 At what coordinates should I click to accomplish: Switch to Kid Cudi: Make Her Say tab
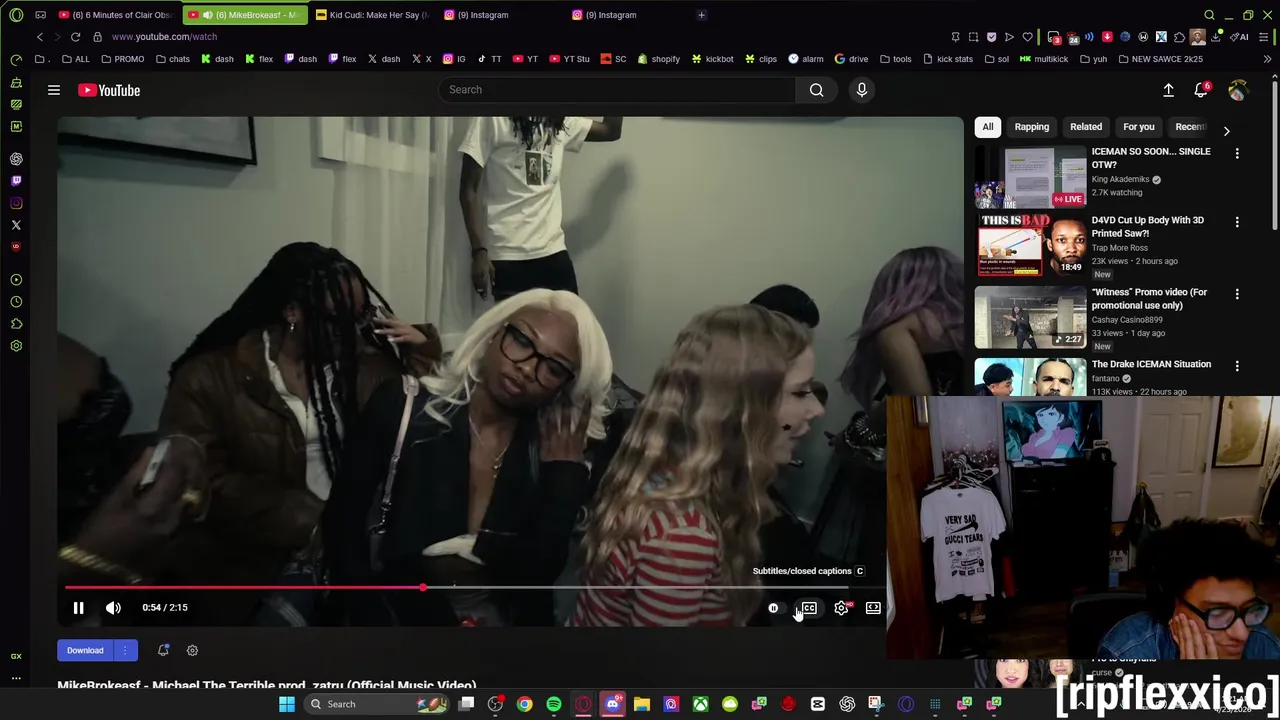[372, 15]
